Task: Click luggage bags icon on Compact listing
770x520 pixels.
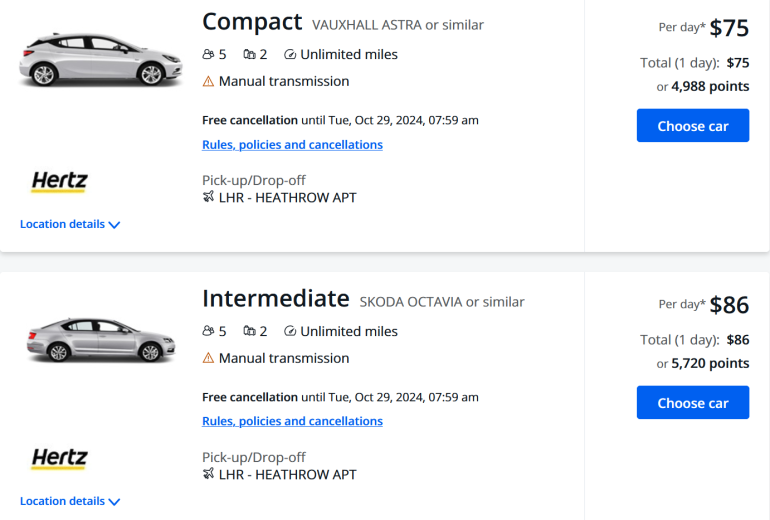Action: (249, 55)
